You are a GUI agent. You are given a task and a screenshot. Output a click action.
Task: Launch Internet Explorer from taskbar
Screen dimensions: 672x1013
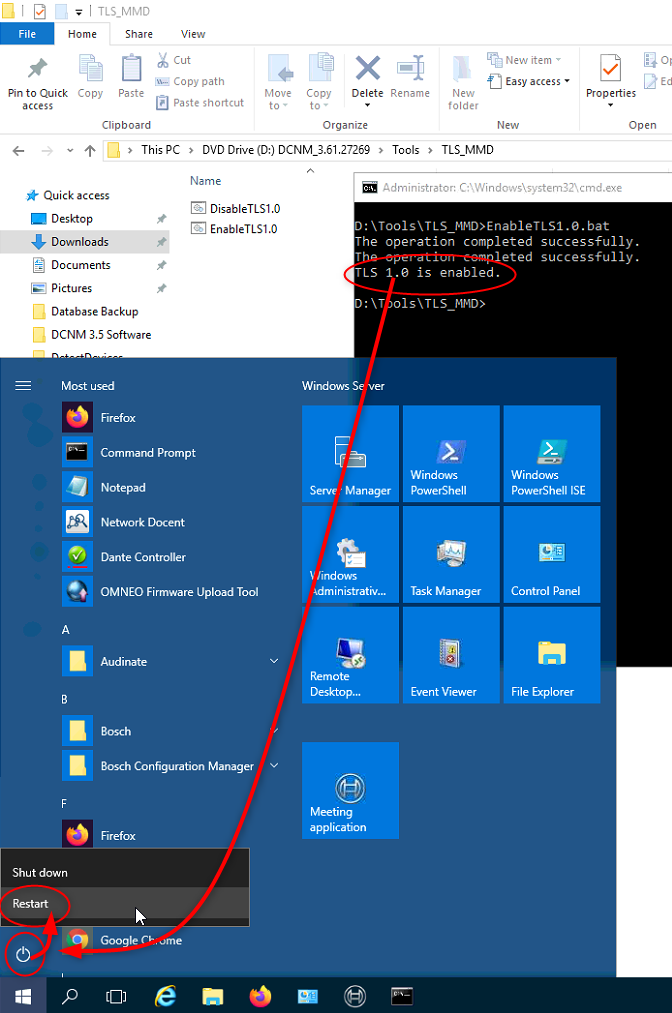tap(165, 997)
